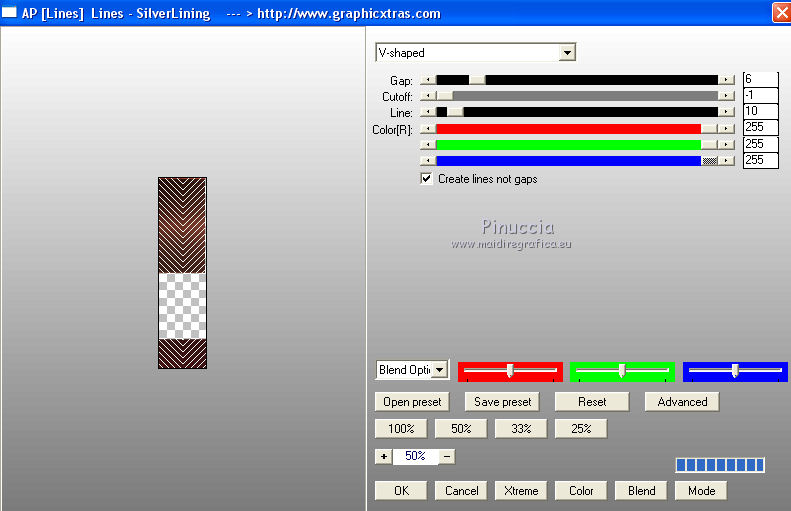Click on the blue color slider bar
Viewport: 791px width, 511px height.
pyautogui.click(x=577, y=161)
